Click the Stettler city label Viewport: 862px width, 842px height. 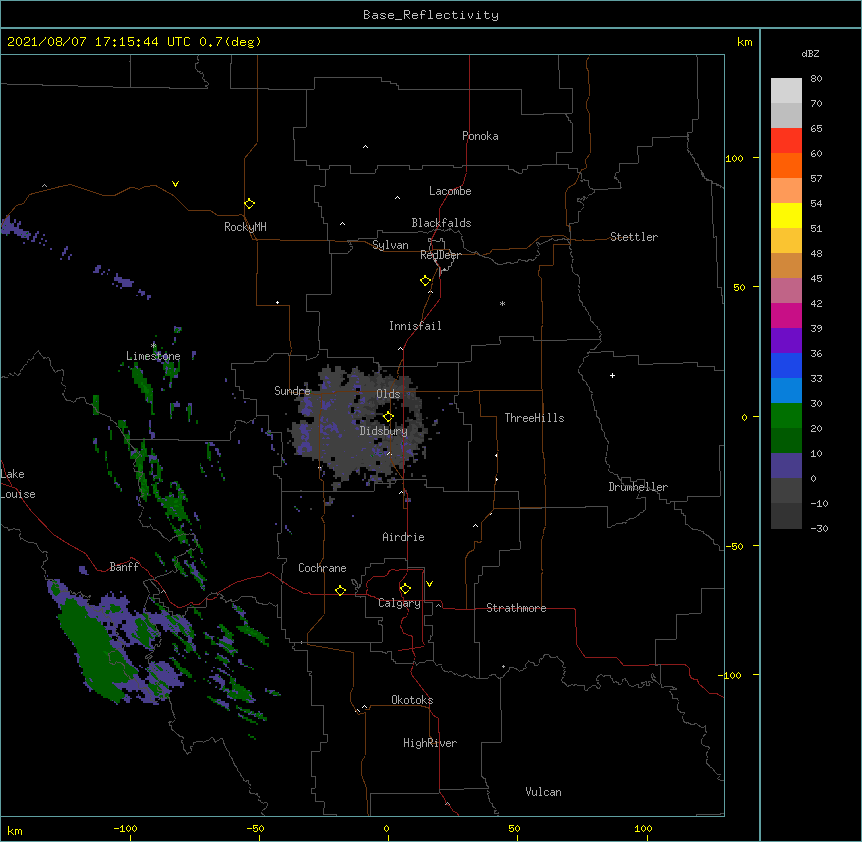634,237
